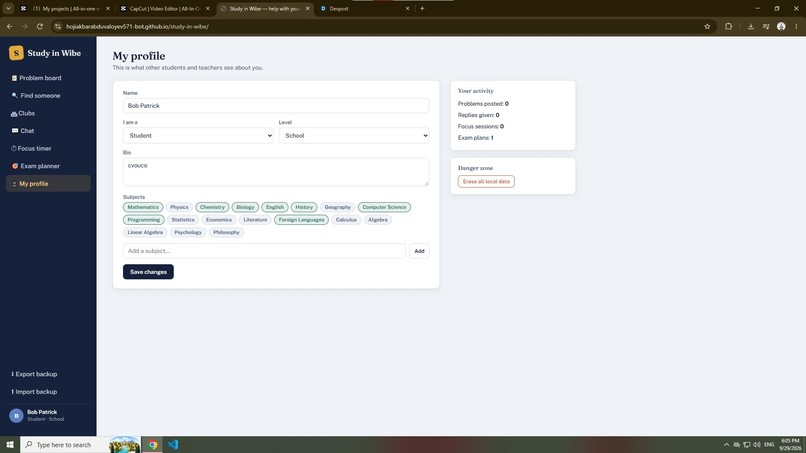Click the browser back arrow

tap(10, 26)
